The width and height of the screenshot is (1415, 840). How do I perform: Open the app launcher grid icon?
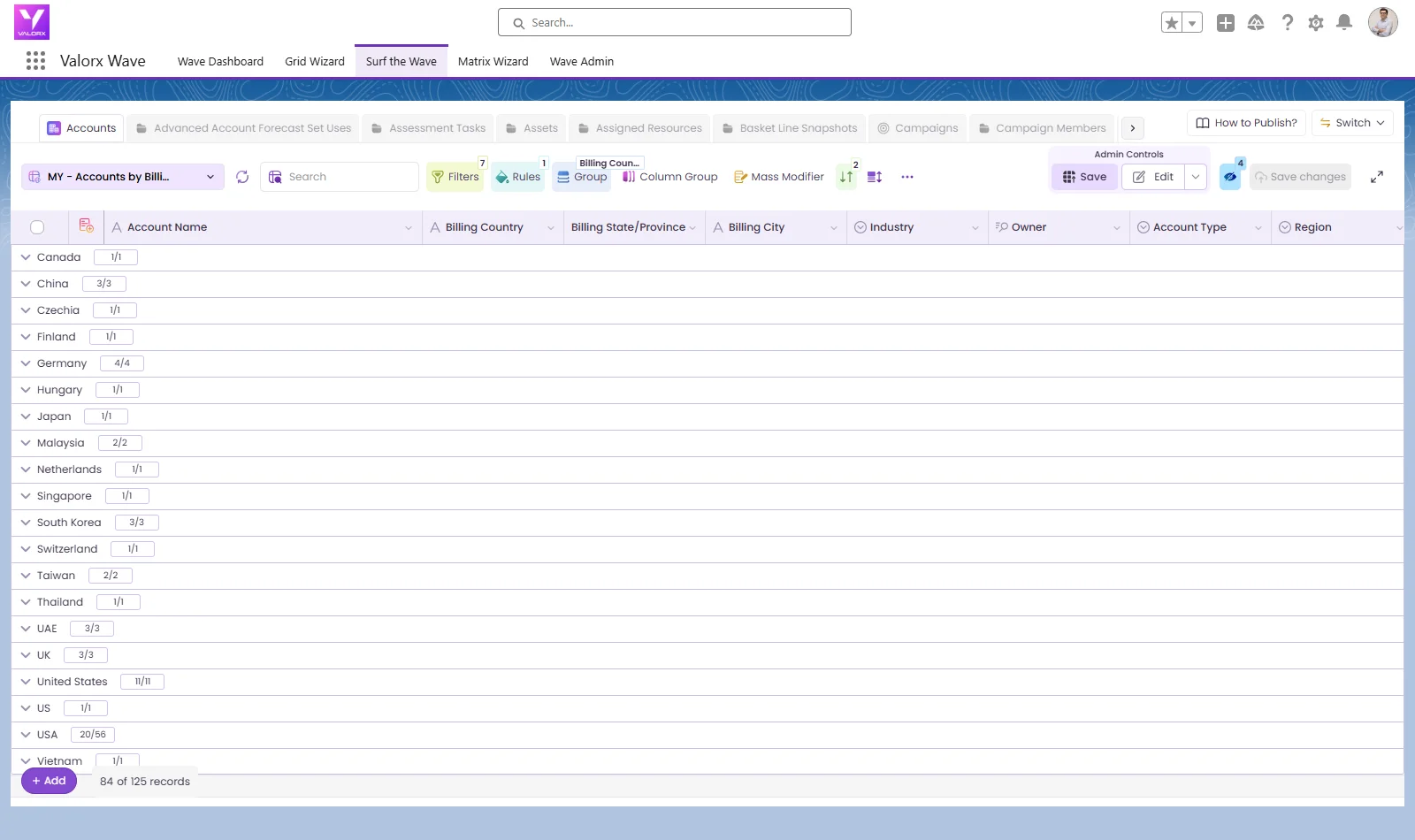click(x=35, y=61)
